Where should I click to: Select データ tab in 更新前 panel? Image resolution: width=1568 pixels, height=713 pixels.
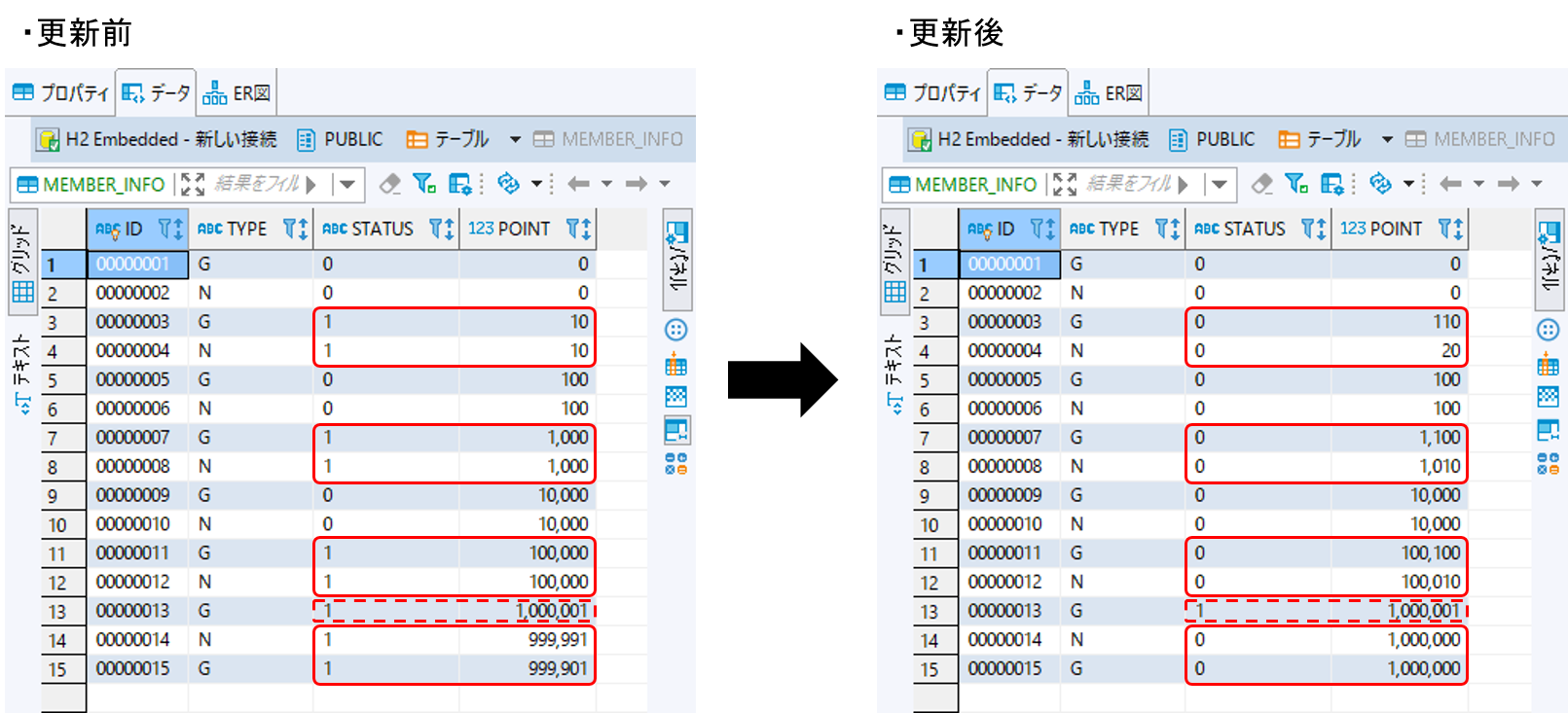click(x=156, y=93)
